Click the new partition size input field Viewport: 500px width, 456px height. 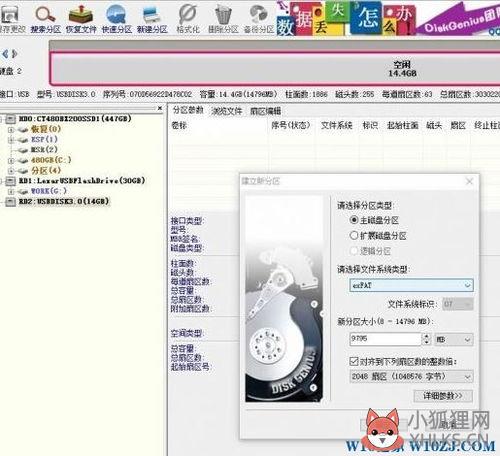click(x=386, y=339)
